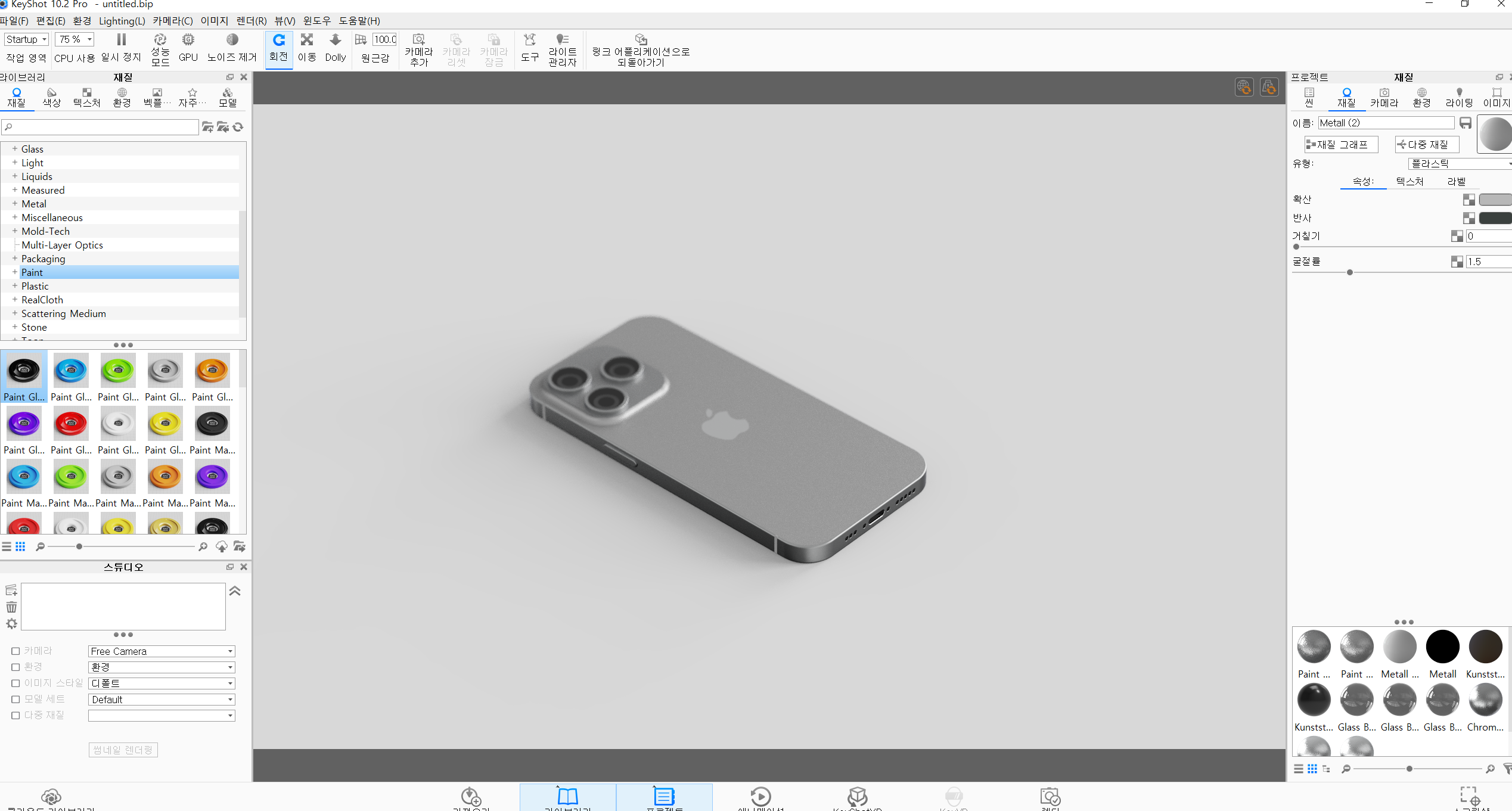Image resolution: width=1512 pixels, height=811 pixels.
Task: Switch library to grid view icon
Action: (x=20, y=546)
